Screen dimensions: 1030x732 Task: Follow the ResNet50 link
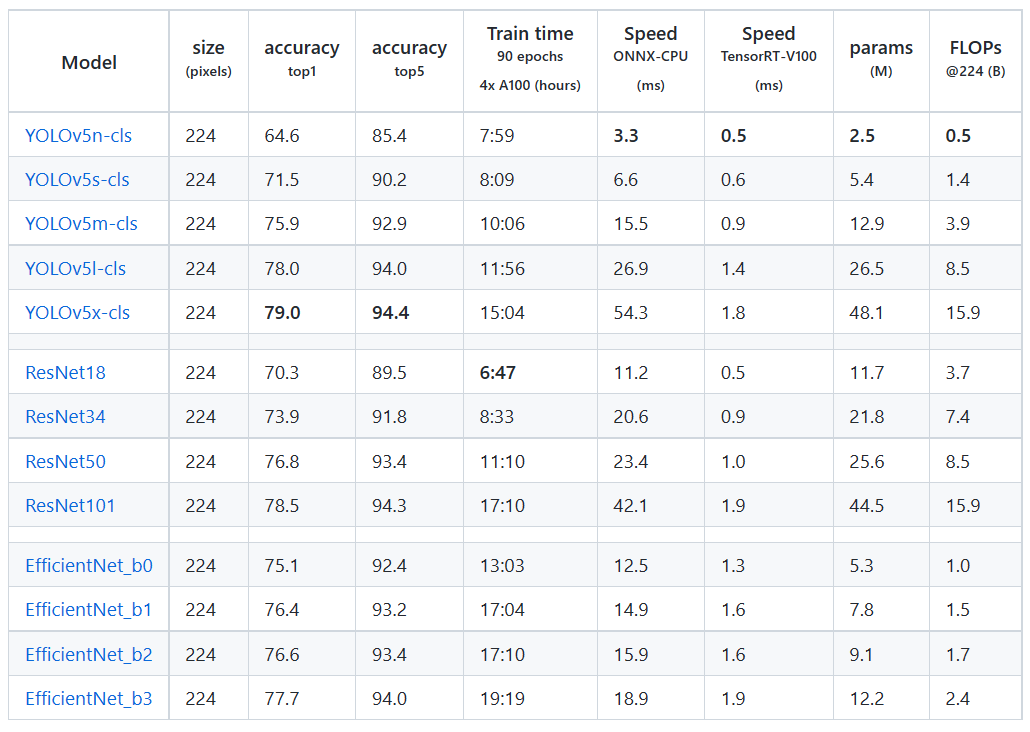tap(65, 461)
